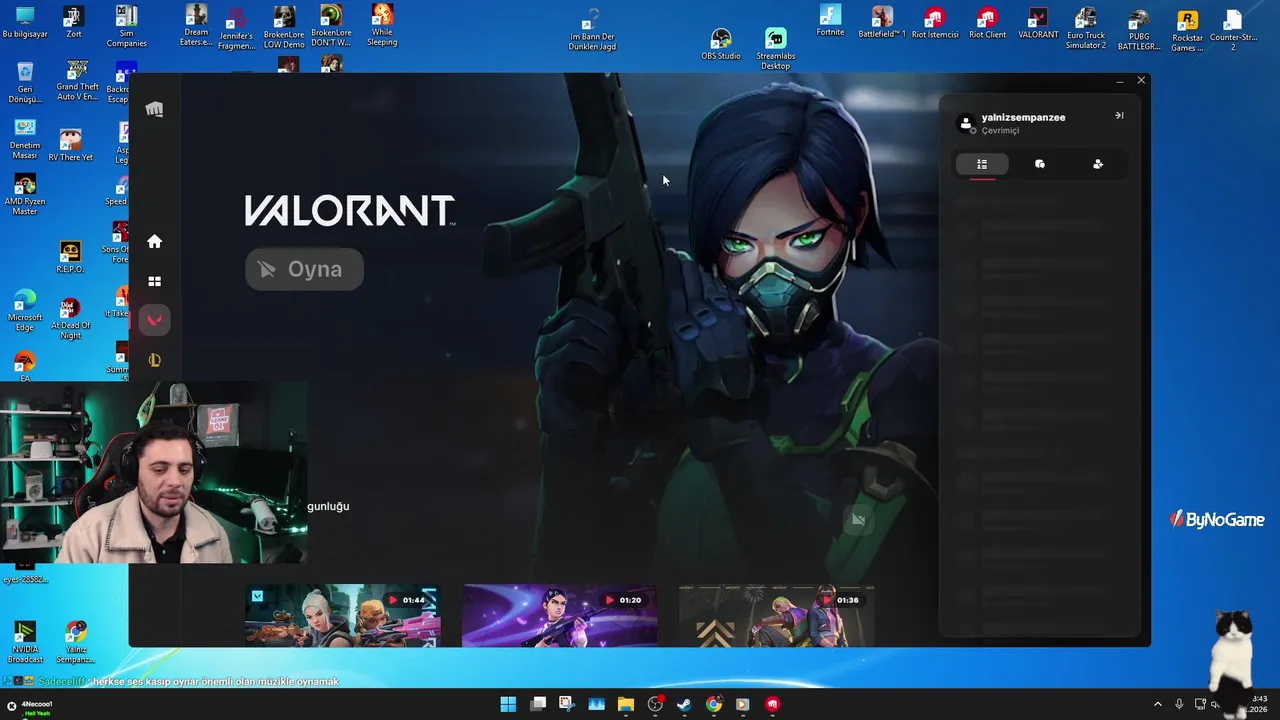Open the AMD Ryzen Master shortcut

click(25, 195)
